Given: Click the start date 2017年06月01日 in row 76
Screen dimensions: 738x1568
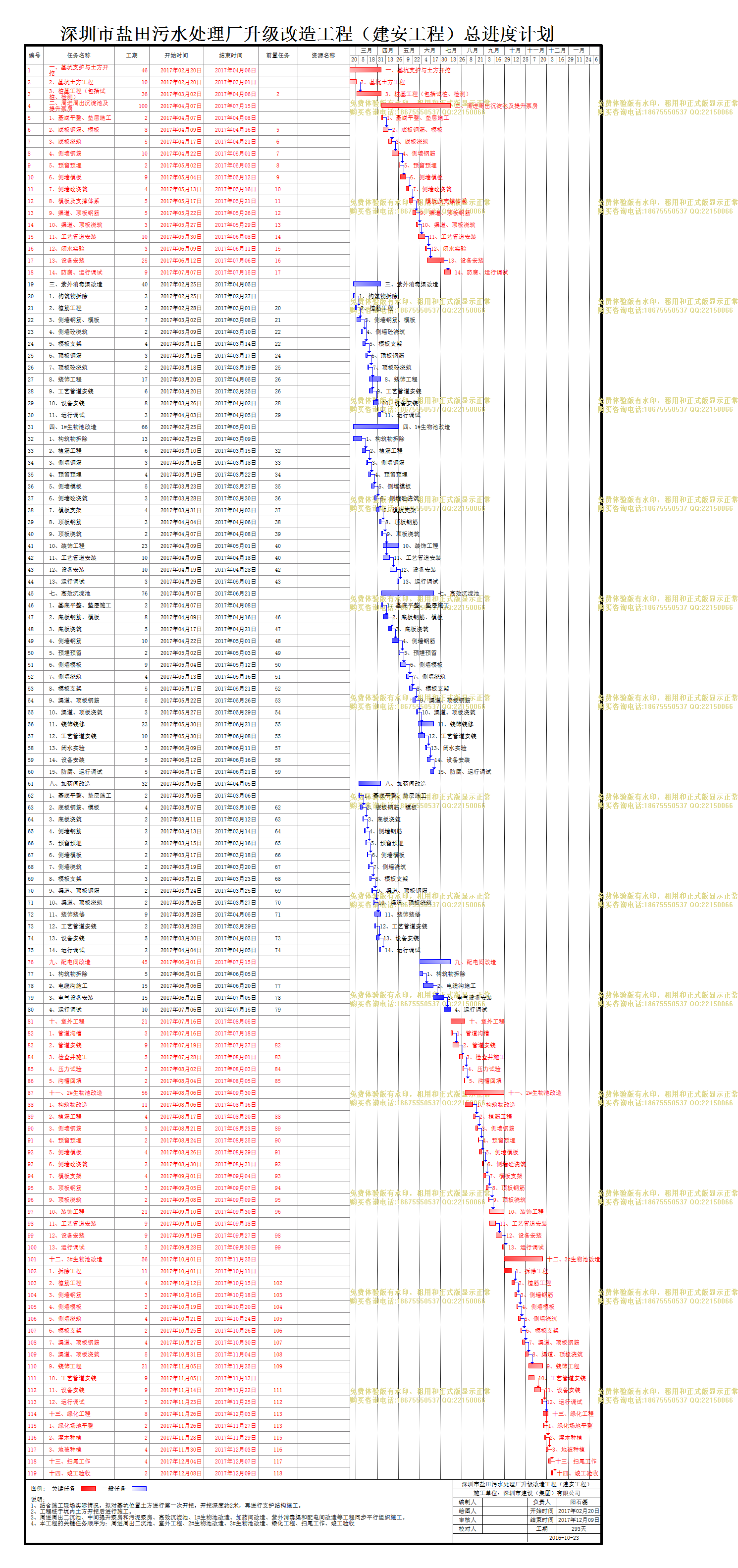Looking at the screenshot, I should 181,962.
